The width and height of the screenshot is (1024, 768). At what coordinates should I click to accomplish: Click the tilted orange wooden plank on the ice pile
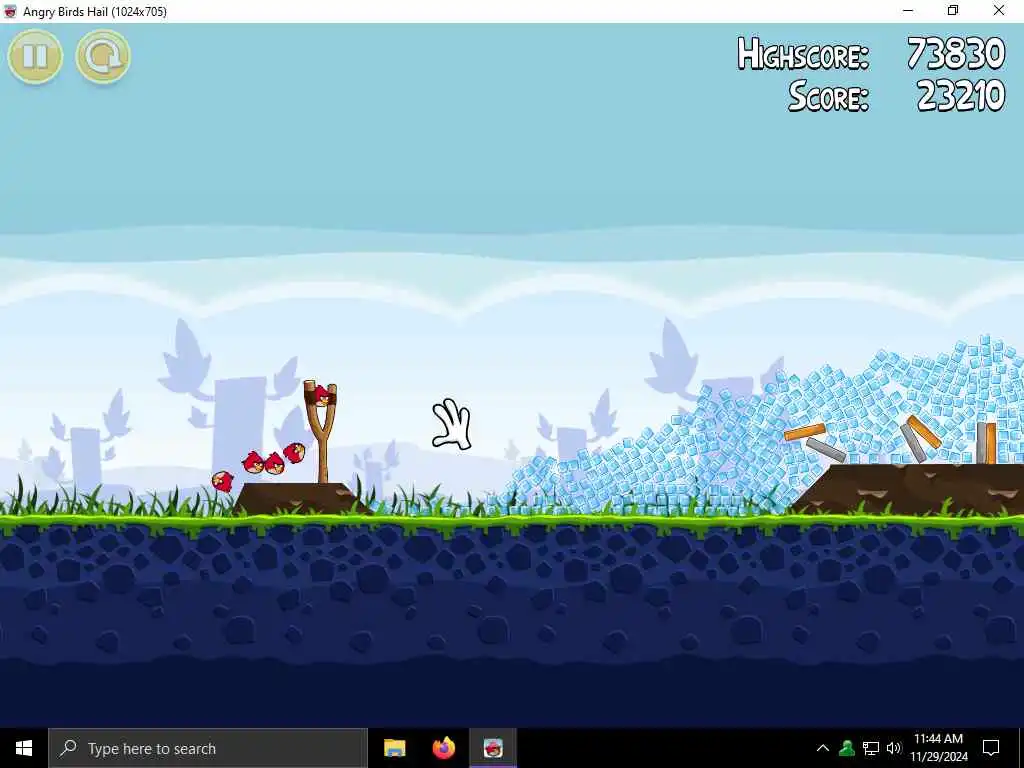805,432
